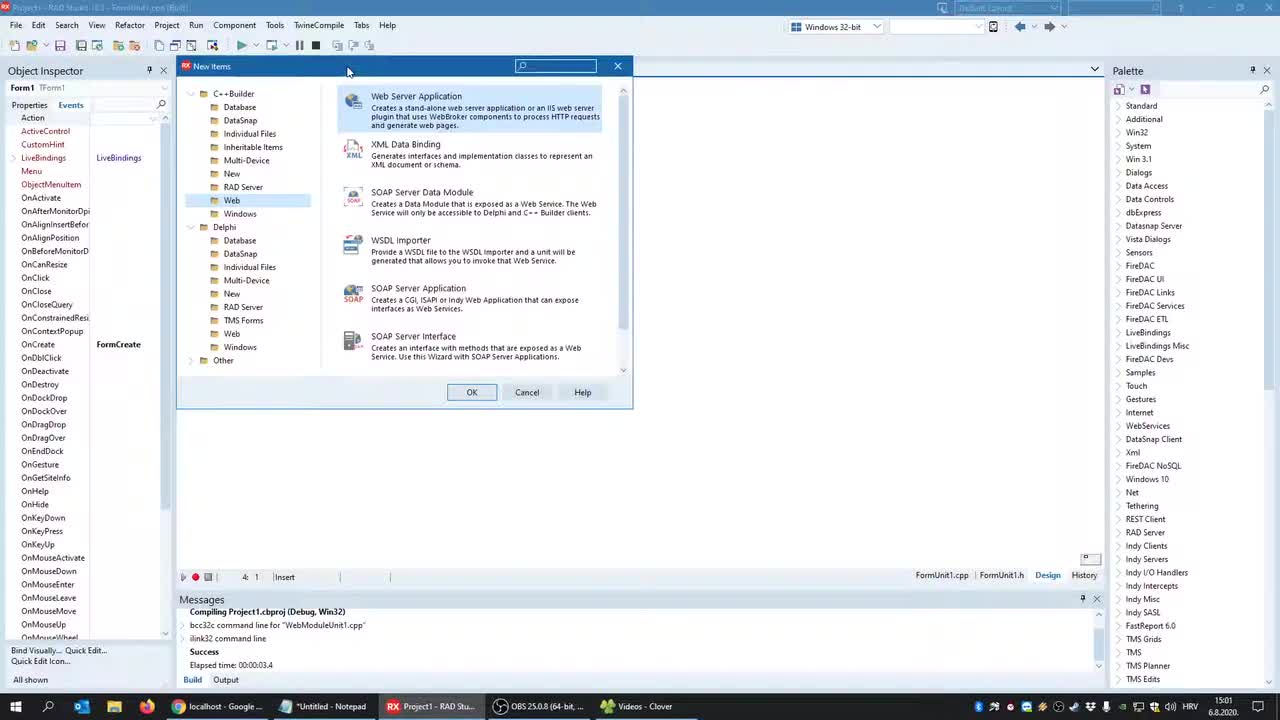
Task: Select WSDL Importer item
Action: (x=470, y=249)
